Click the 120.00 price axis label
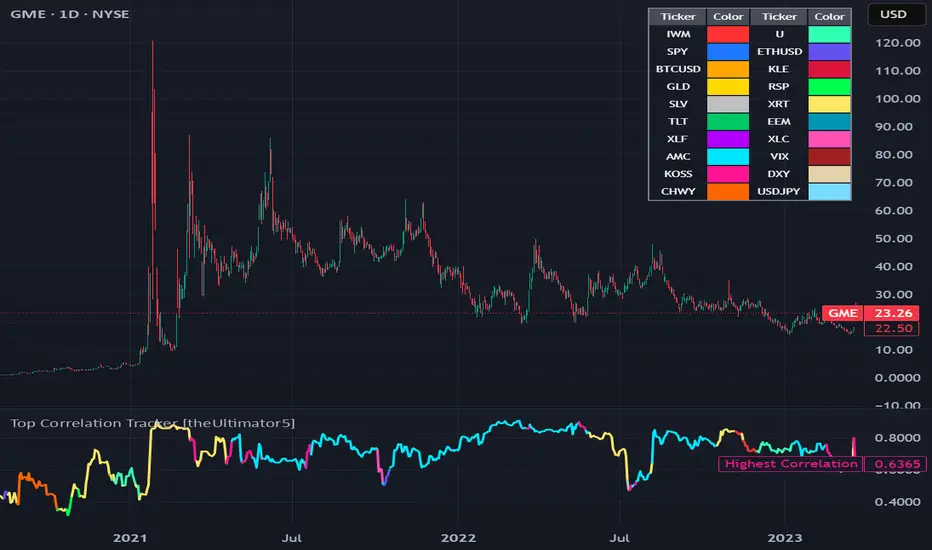Image resolution: width=932 pixels, height=550 pixels. 898,43
